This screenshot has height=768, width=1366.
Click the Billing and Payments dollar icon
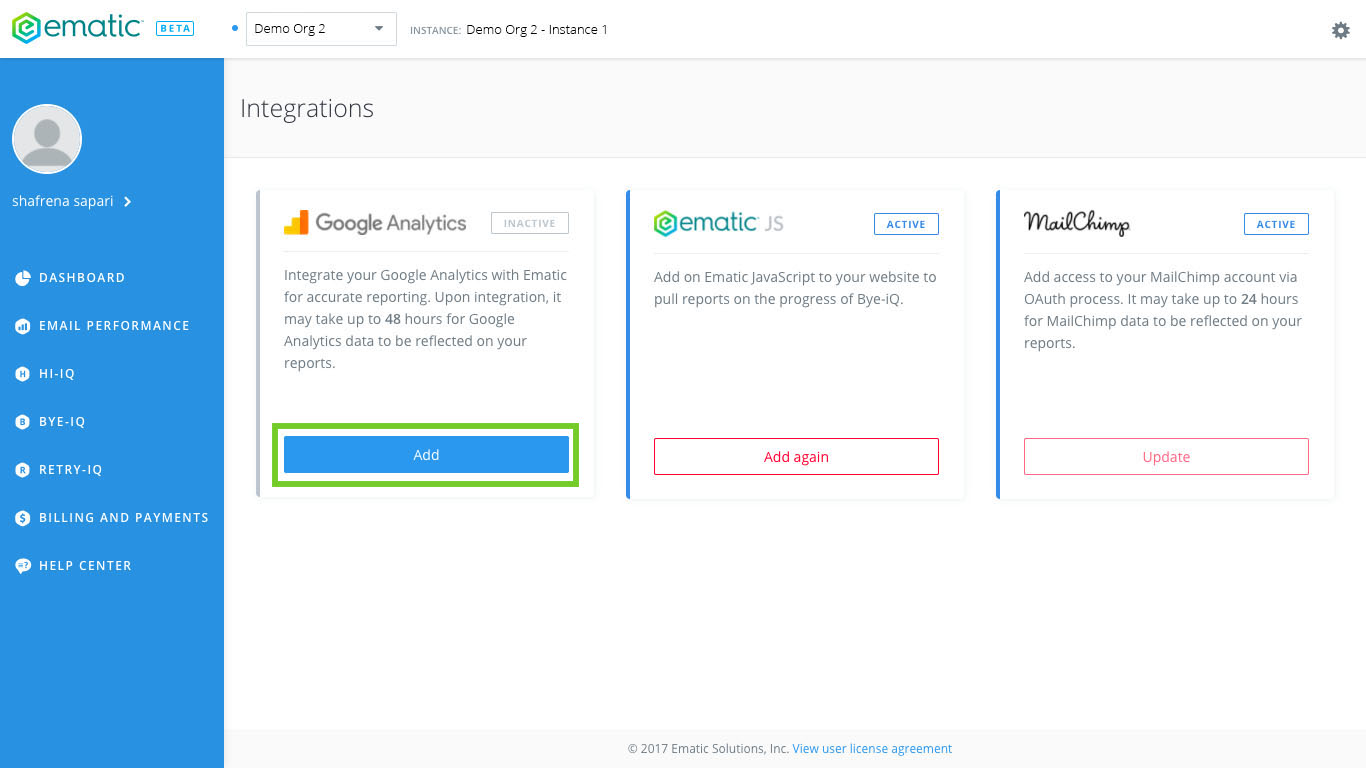22,518
